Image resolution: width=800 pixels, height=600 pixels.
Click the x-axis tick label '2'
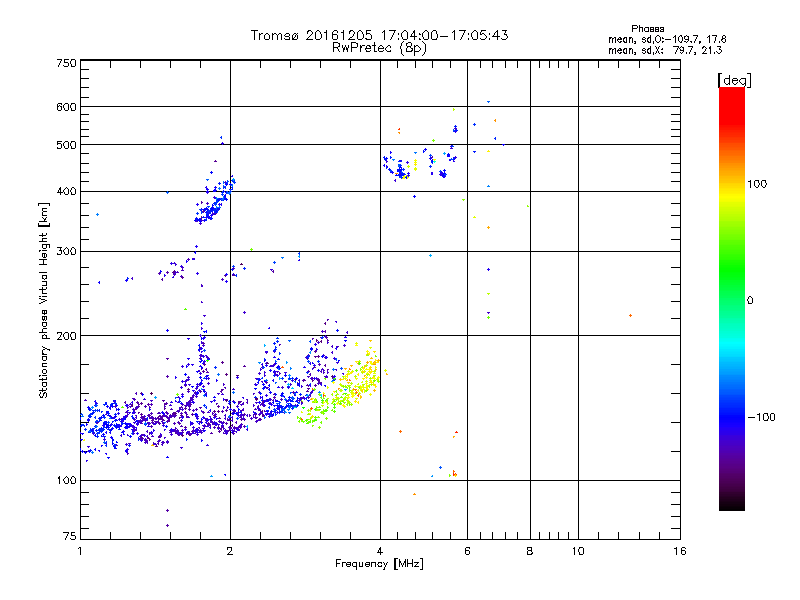pos(230,552)
